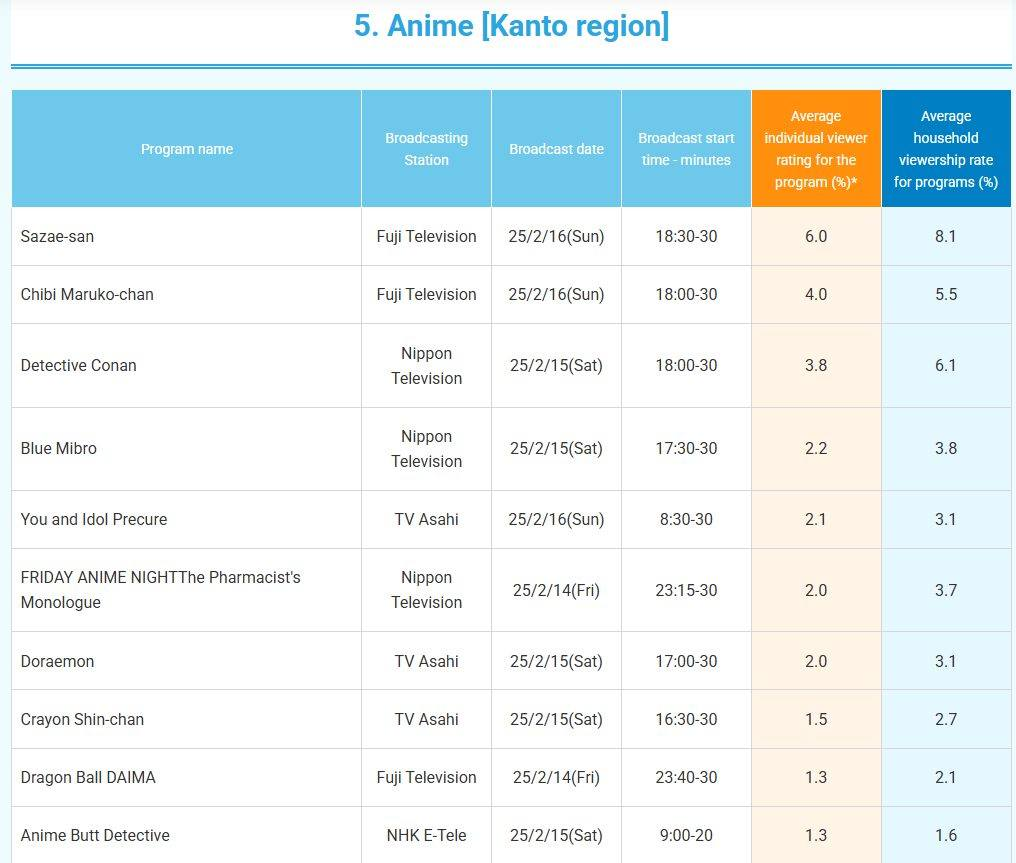The height and width of the screenshot is (863, 1016).
Task: Click start time '17:30-30' for Blue Mibro
Action: pyautogui.click(x=686, y=448)
